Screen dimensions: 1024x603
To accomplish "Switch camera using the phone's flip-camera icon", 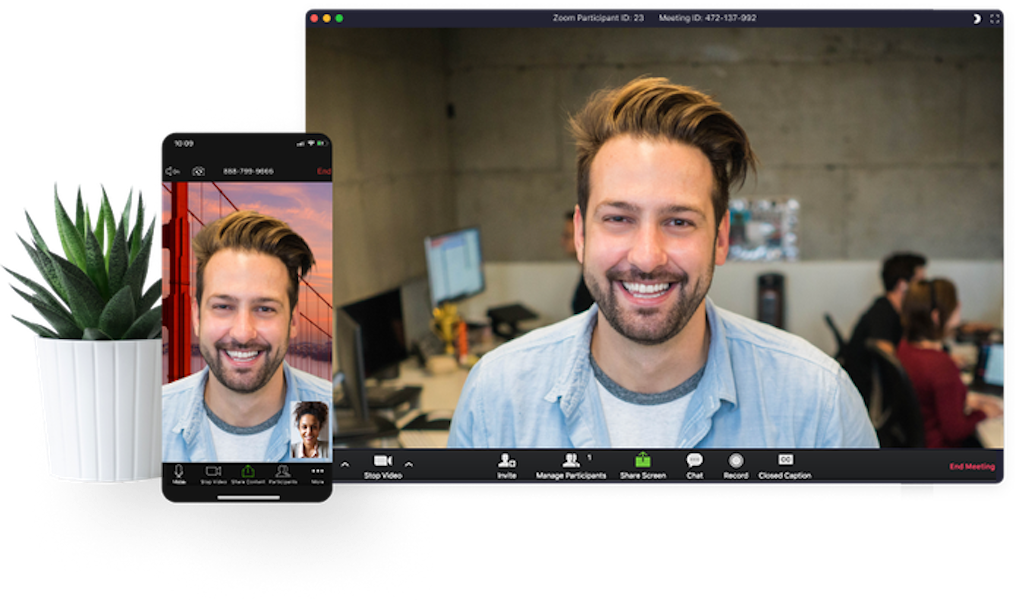I will tap(198, 171).
